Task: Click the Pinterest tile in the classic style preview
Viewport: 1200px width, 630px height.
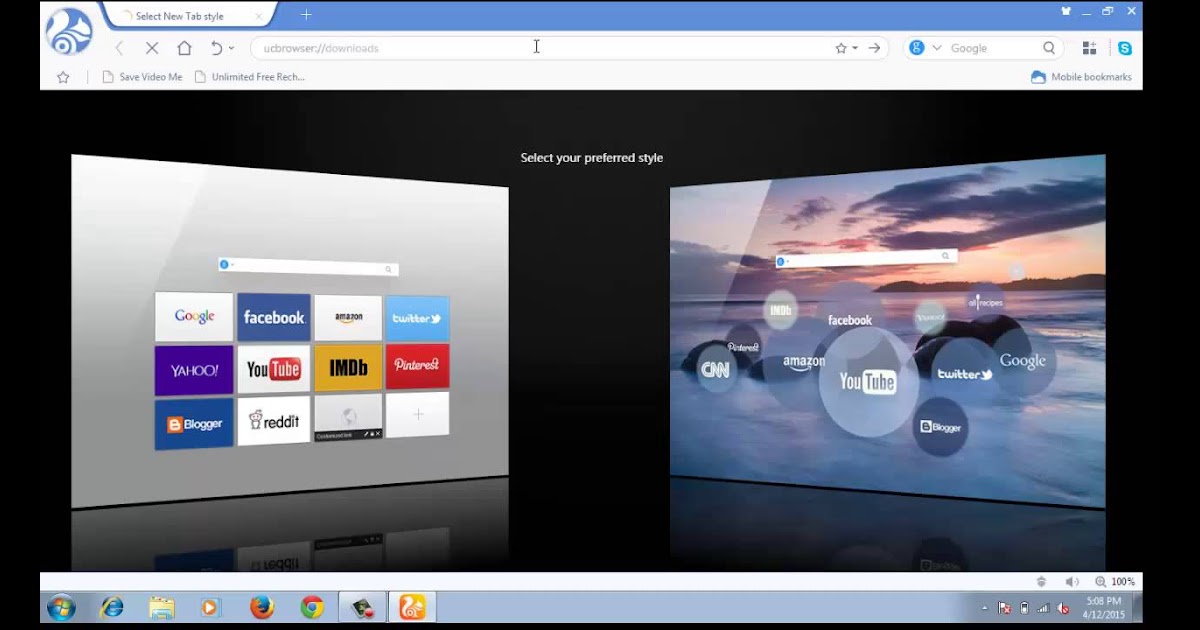Action: point(417,366)
